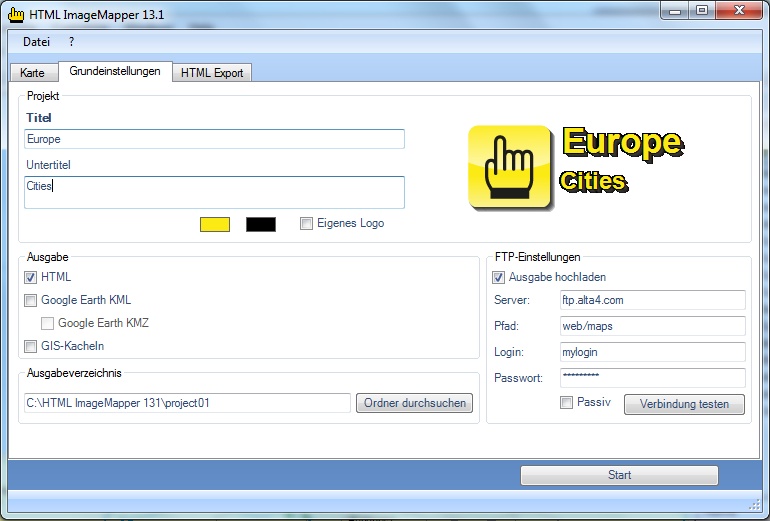Switch to the Karte tab
Viewport: 770px width, 521px height.
point(32,73)
